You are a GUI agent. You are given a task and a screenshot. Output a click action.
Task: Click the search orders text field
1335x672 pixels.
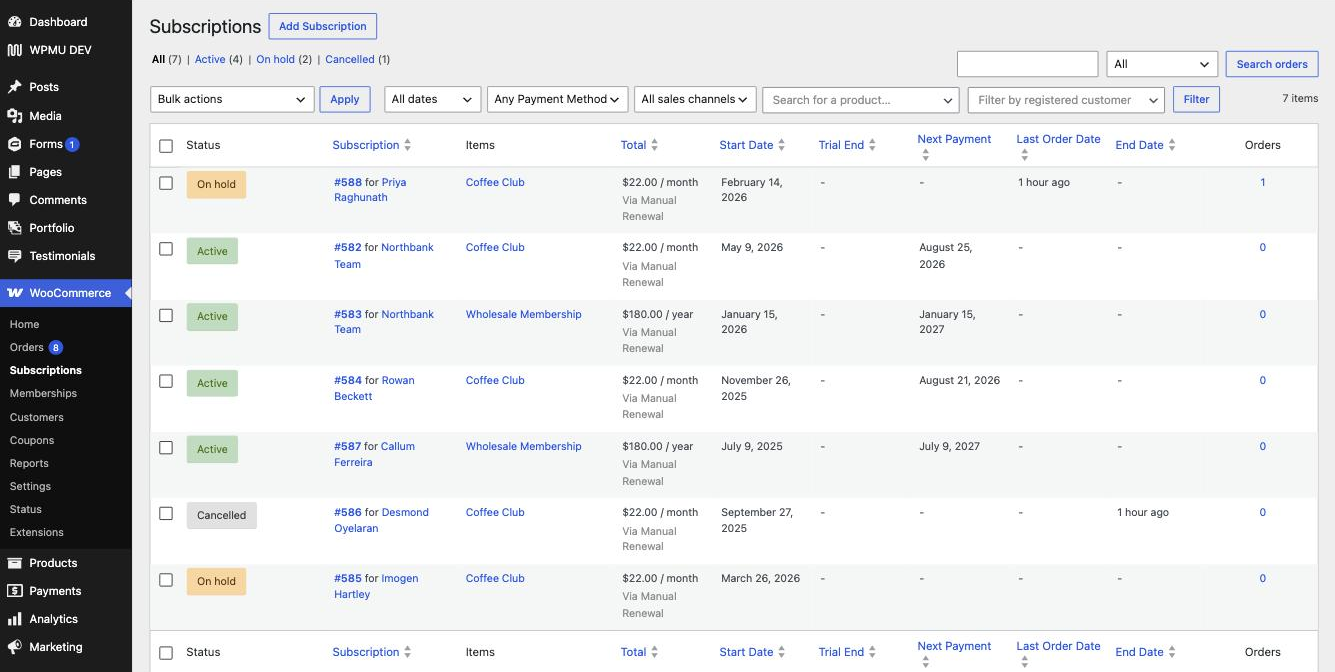(1028, 64)
